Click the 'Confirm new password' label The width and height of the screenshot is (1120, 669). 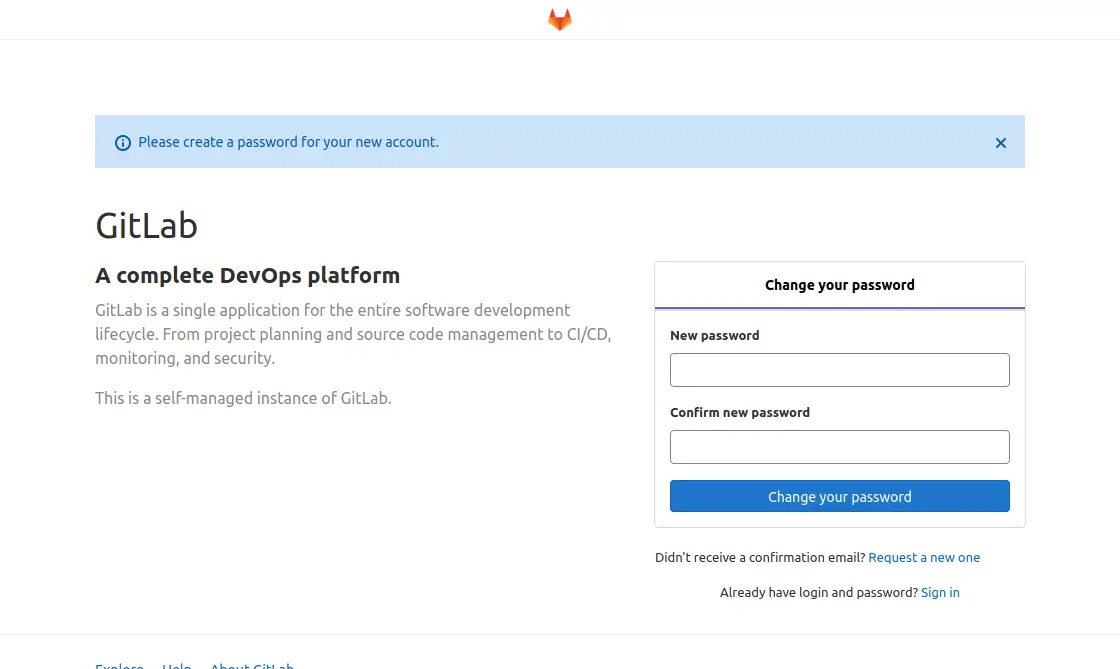tap(739, 413)
